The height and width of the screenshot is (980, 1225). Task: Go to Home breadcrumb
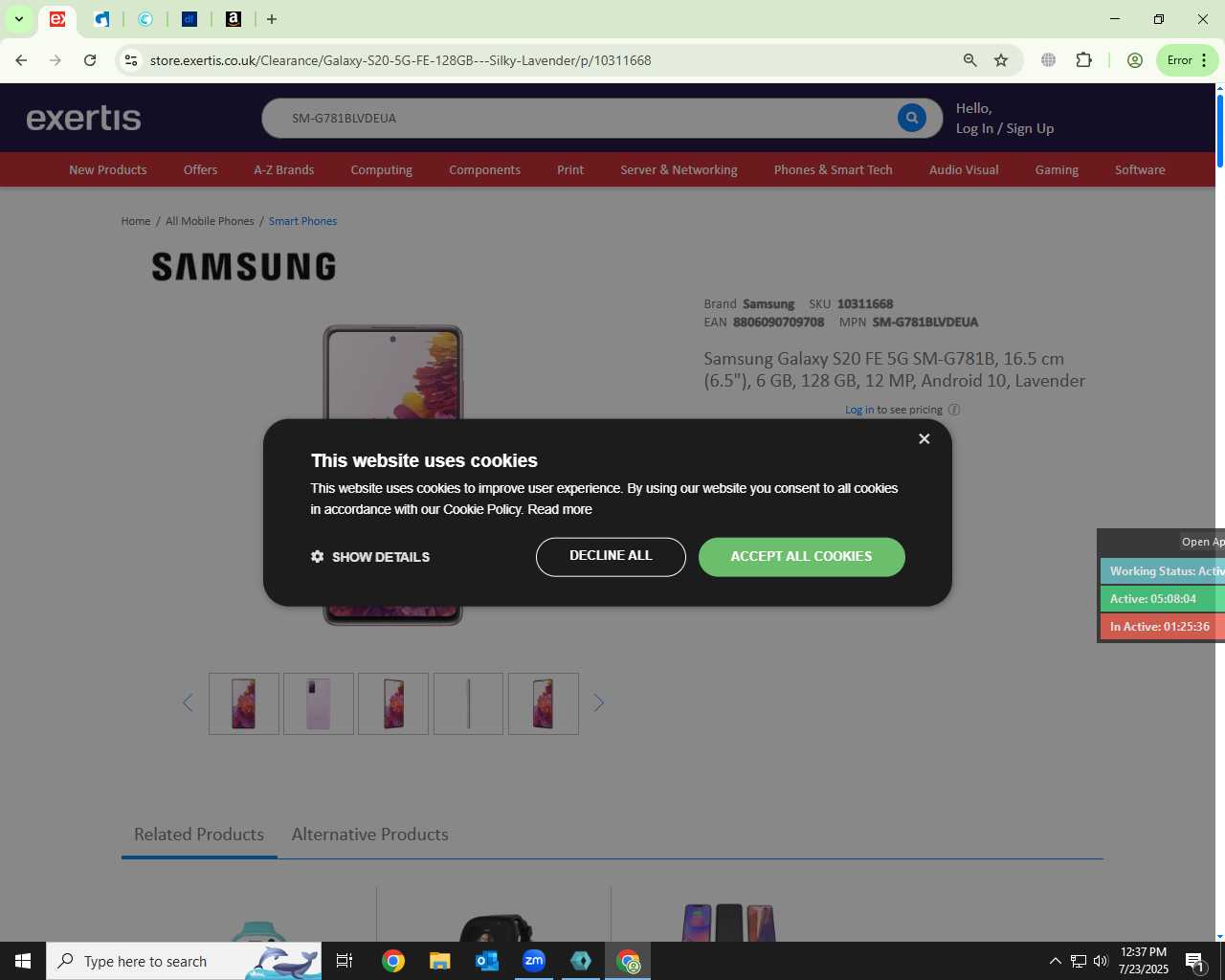pos(135,221)
